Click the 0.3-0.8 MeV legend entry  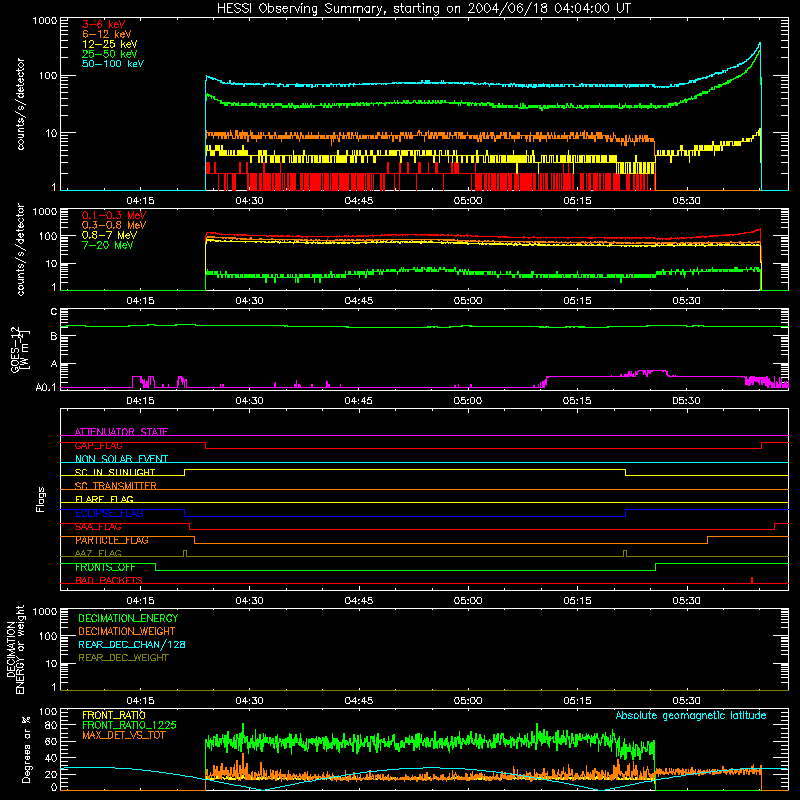(114, 225)
